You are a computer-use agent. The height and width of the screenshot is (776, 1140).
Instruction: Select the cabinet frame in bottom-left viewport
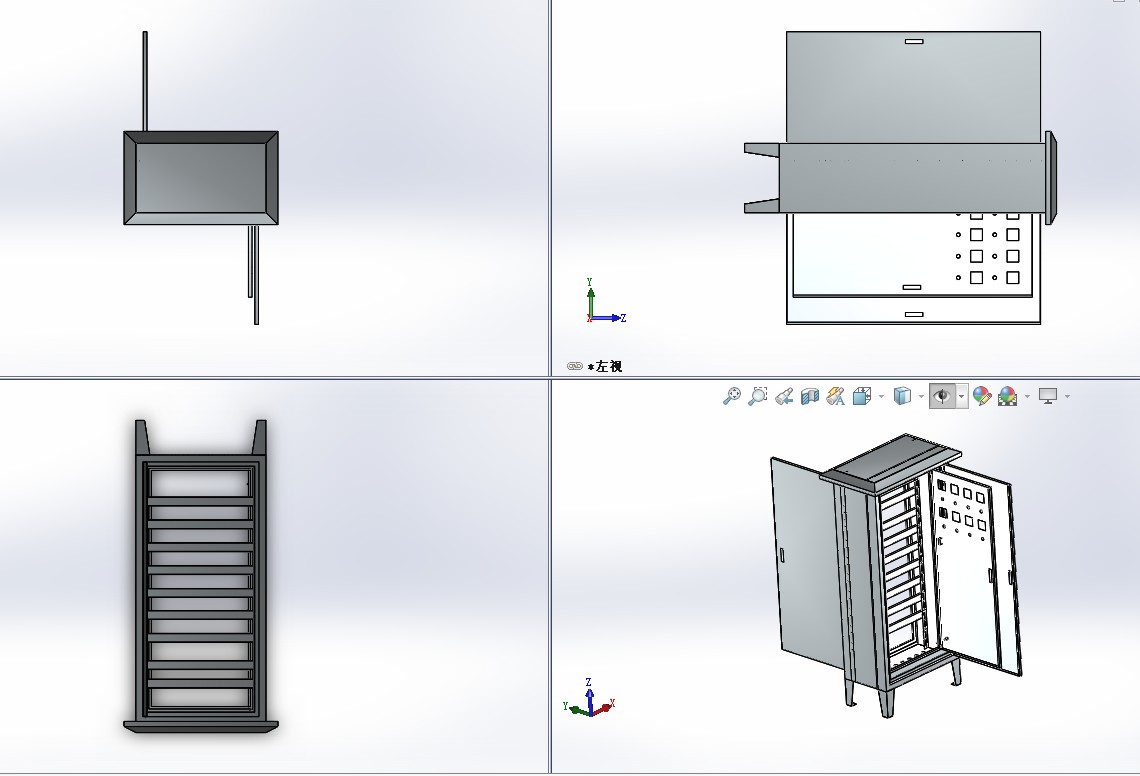point(201,576)
